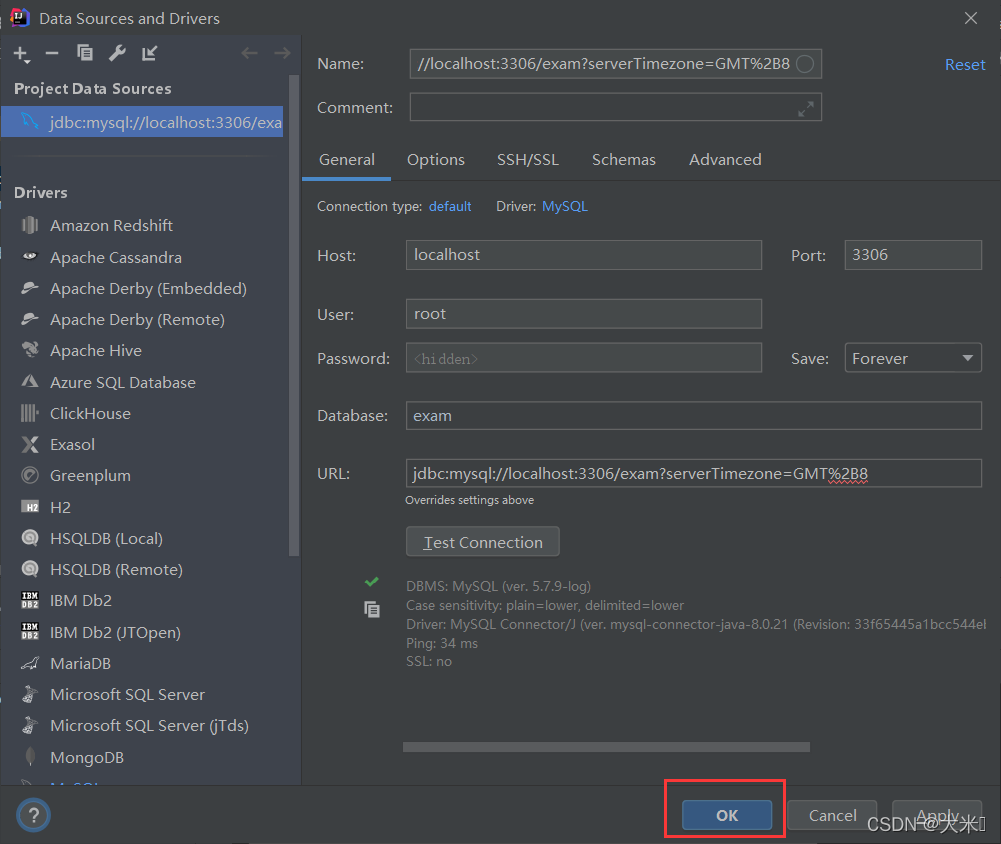Screen dimensions: 1001x844
Task: Select Azure SQL Database driver
Action: pyautogui.click(x=123, y=382)
